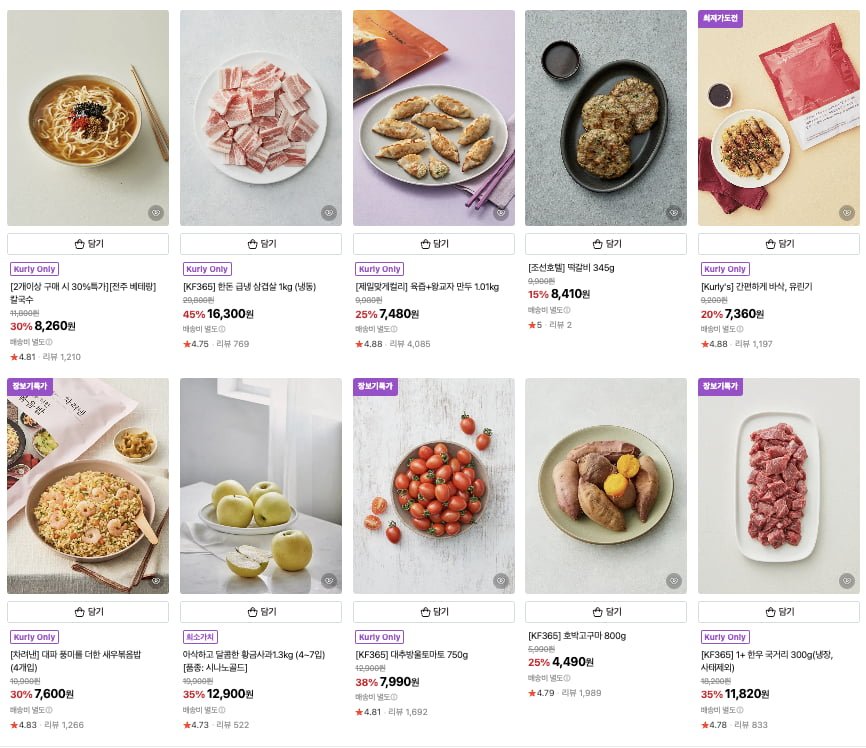Click eye icon on 떡갈비 product image
Viewport: 866px width, 748px height.
tap(674, 212)
